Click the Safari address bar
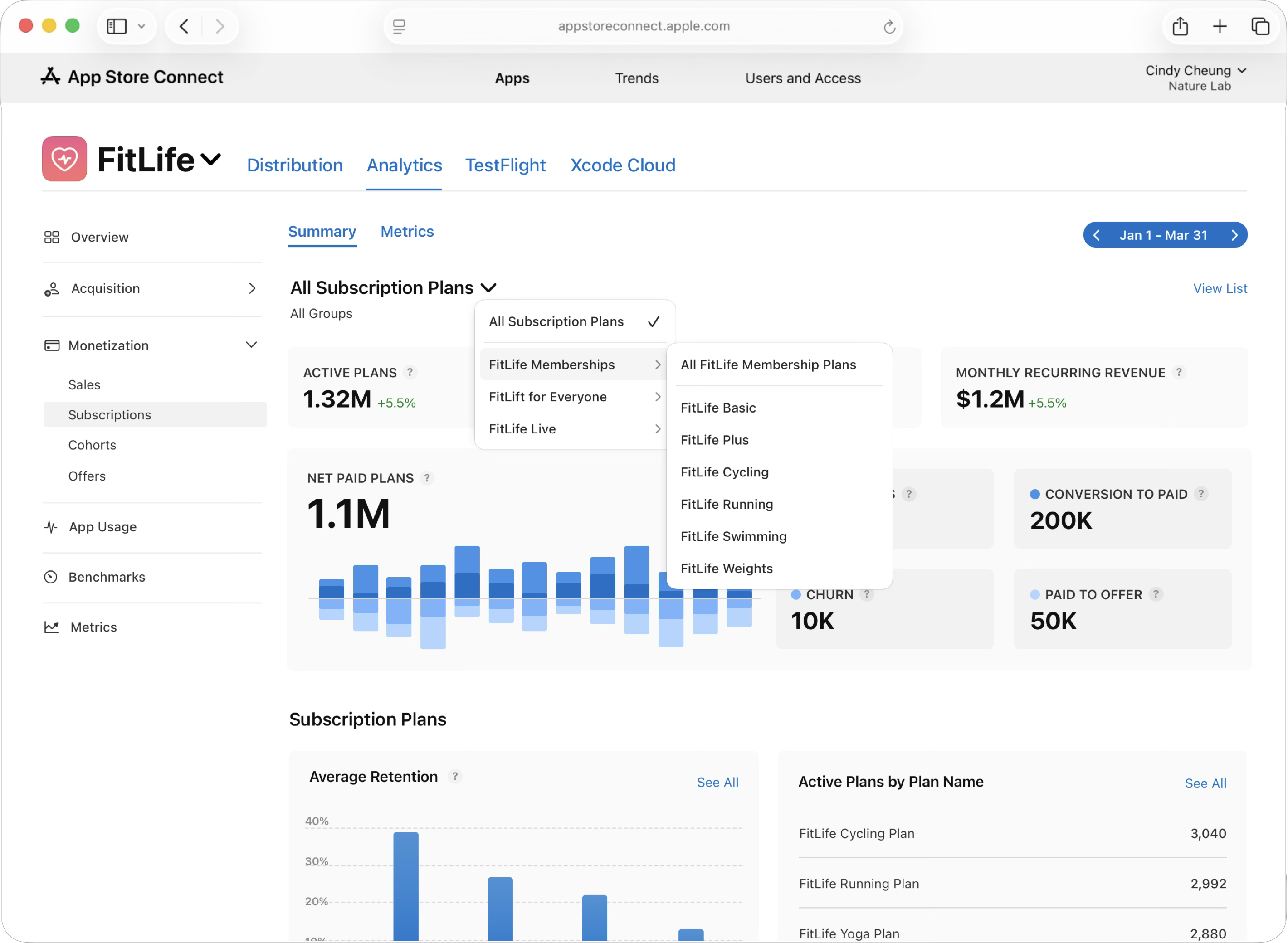This screenshot has height=943, width=1288. [x=644, y=26]
